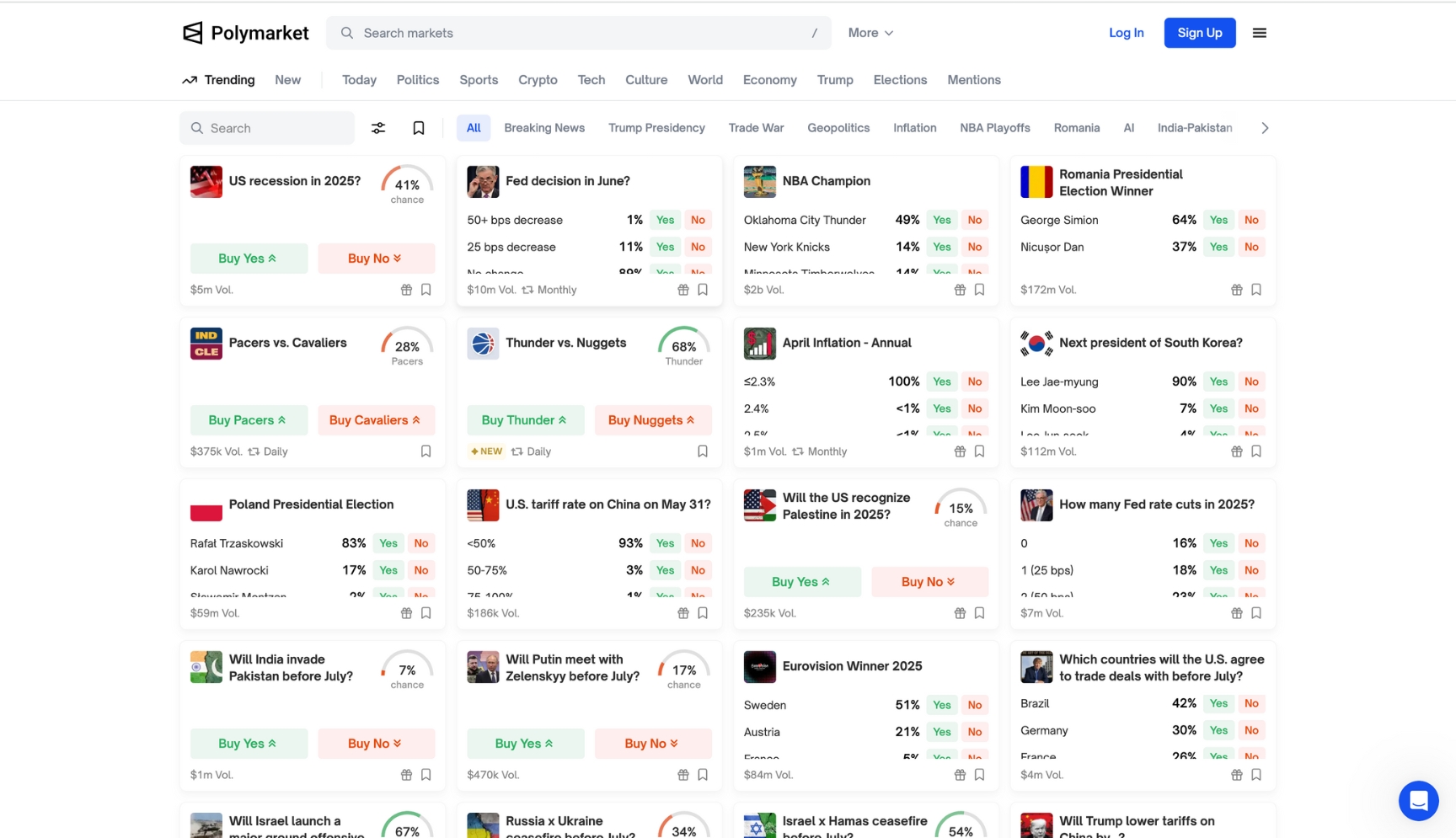Click gift icon on Romania election card
The image size is (1456, 838).
click(x=1237, y=290)
